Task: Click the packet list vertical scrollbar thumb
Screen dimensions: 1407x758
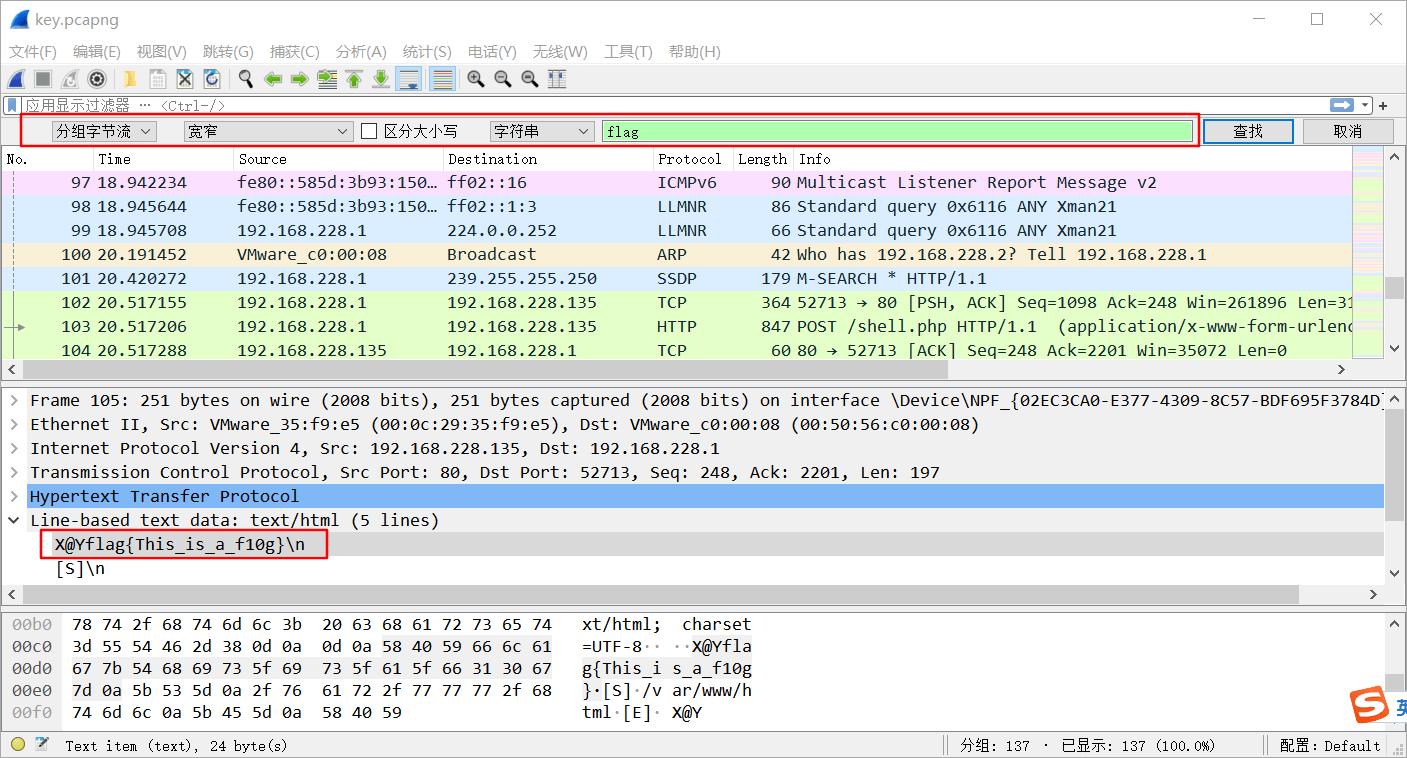Action: tap(1394, 288)
